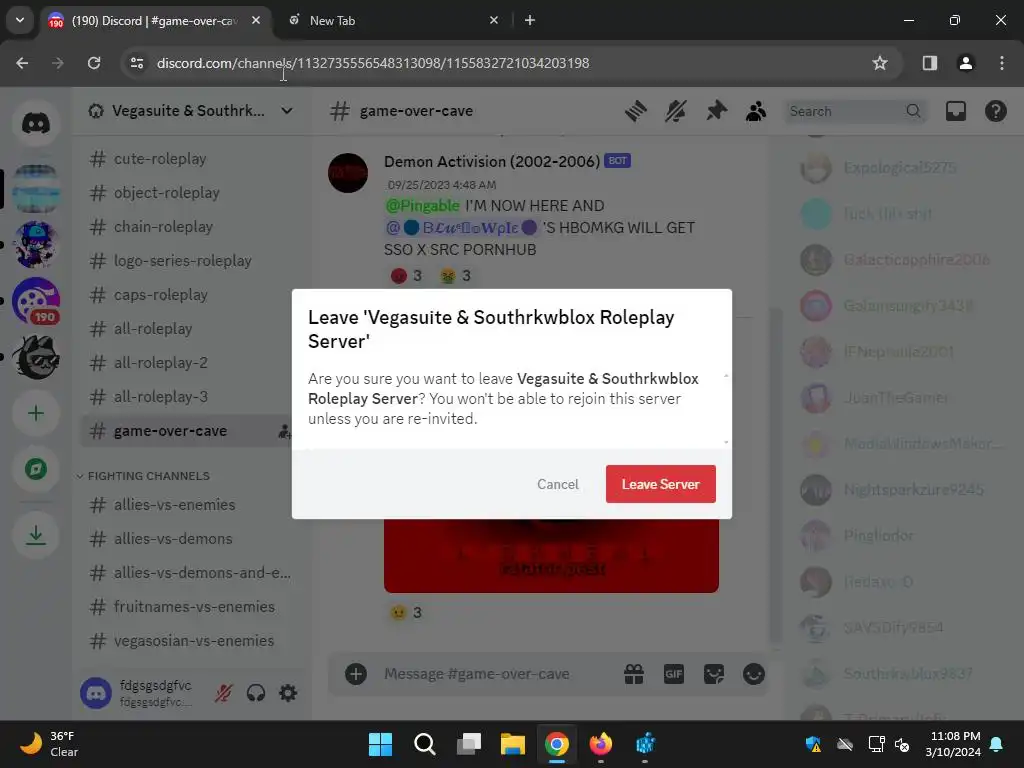Screen dimensions: 1024x768
Task: Click the Search field in Discord header
Action: tap(855, 111)
